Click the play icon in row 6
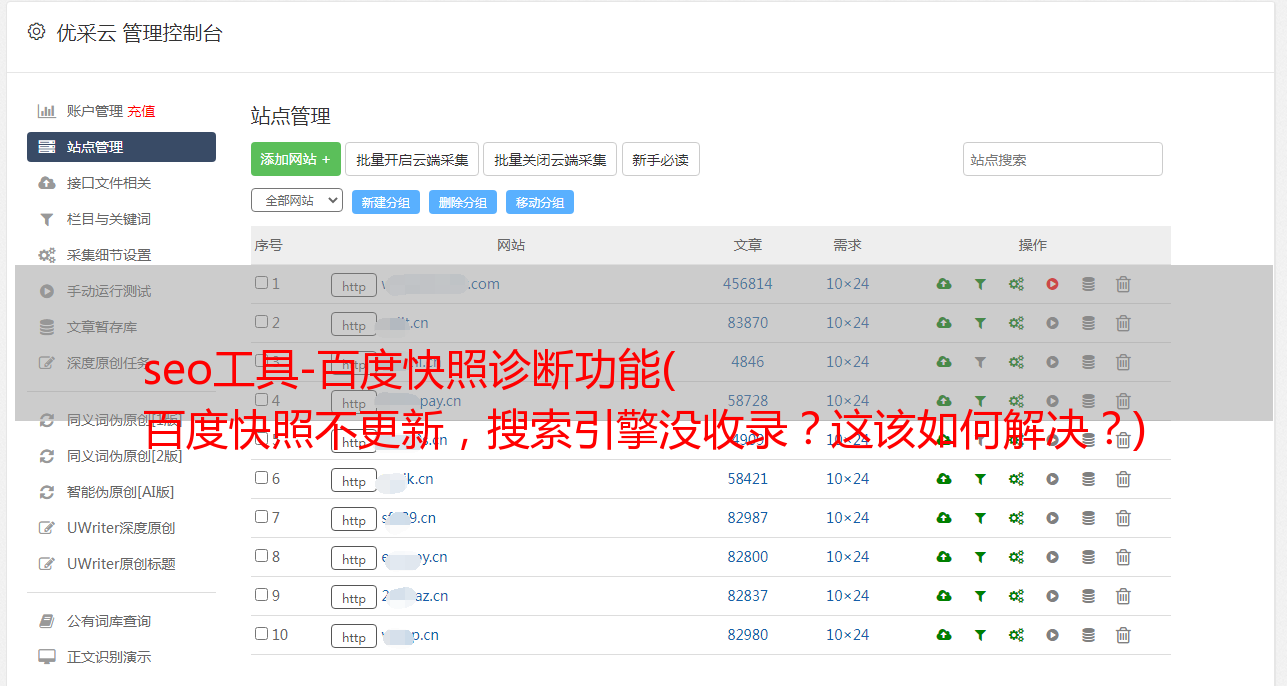 [x=1052, y=479]
